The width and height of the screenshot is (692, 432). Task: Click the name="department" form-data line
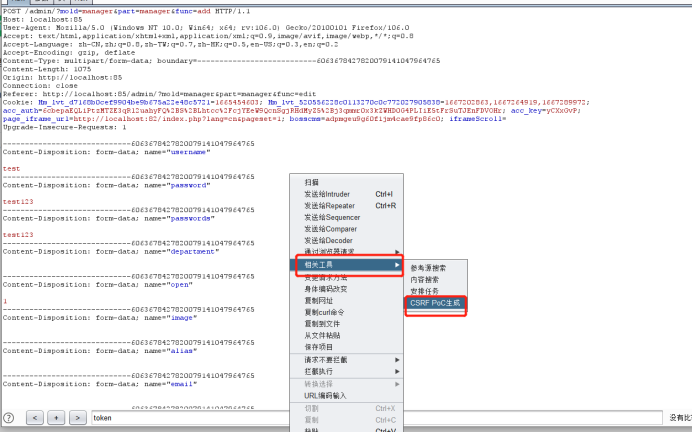111,251
